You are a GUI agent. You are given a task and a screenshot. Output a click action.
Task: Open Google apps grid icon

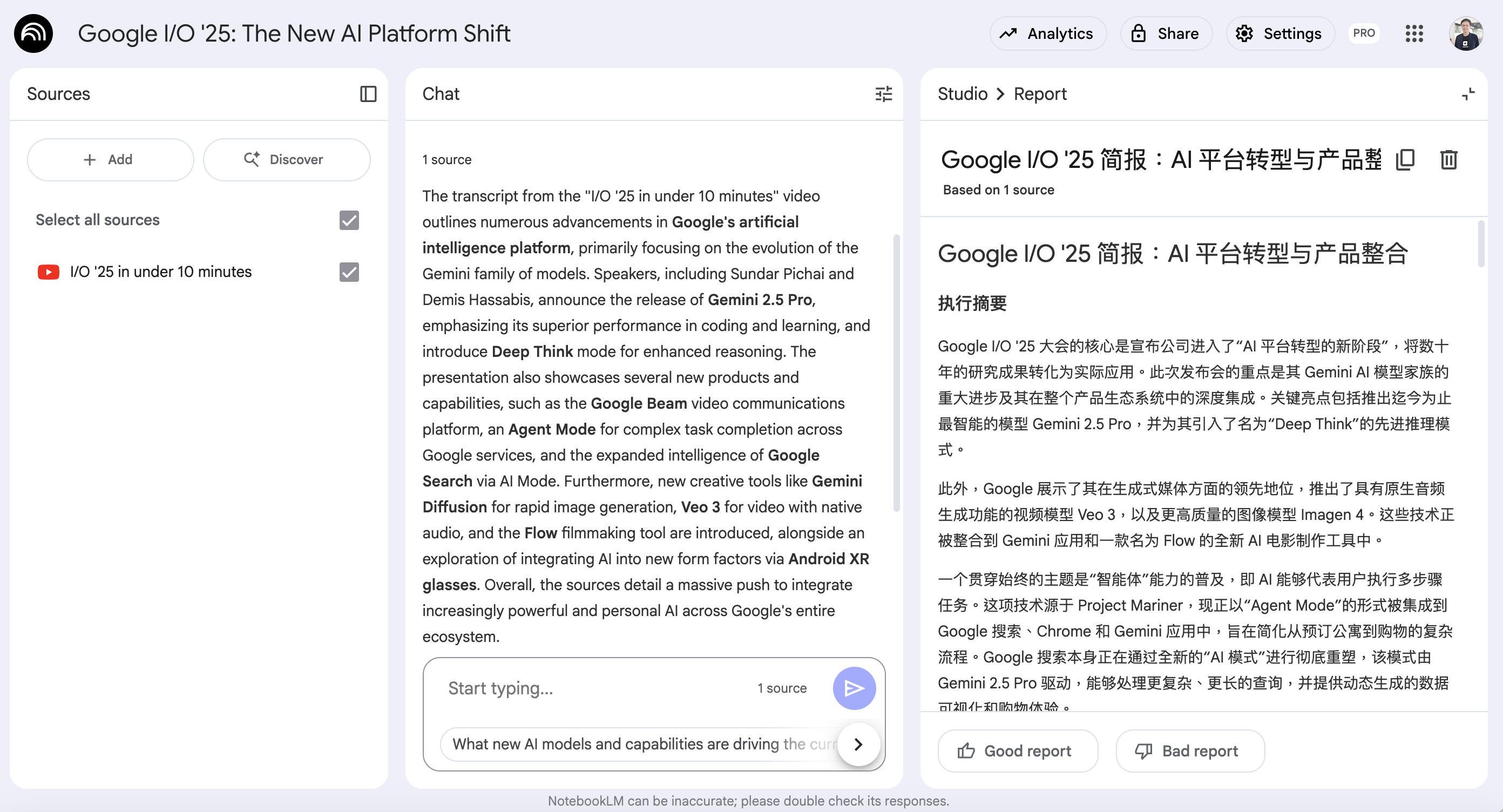pos(1414,33)
